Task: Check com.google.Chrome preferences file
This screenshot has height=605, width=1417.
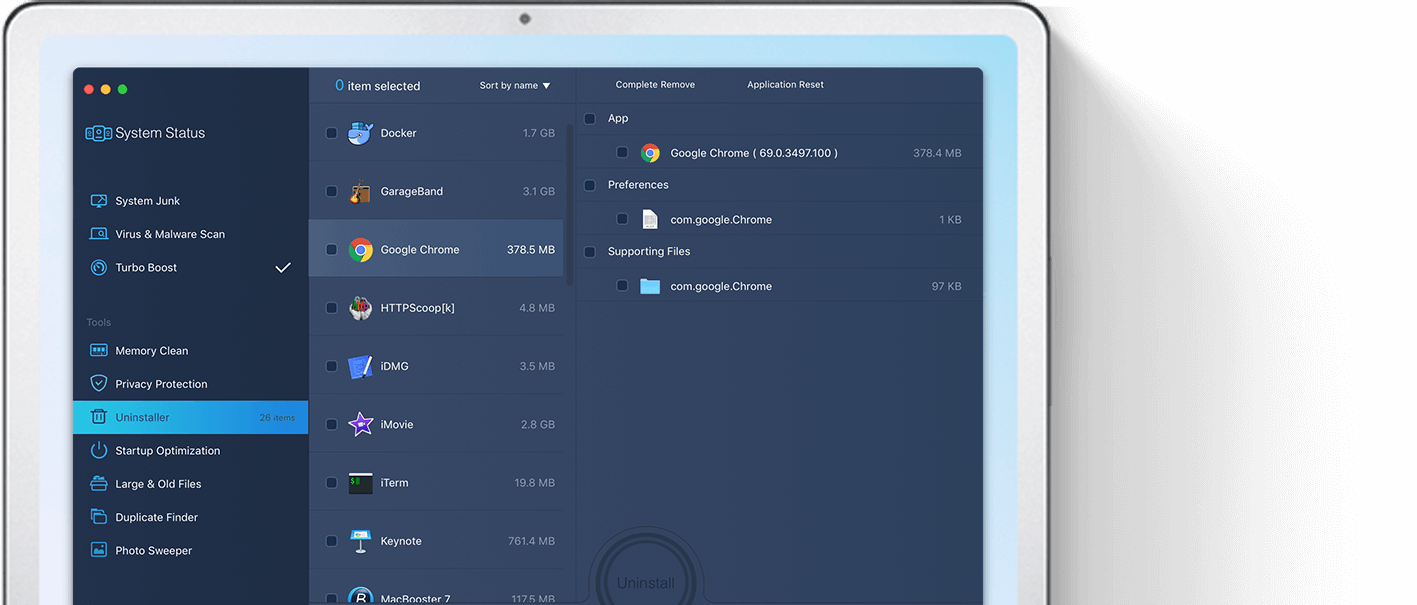Action: 622,219
